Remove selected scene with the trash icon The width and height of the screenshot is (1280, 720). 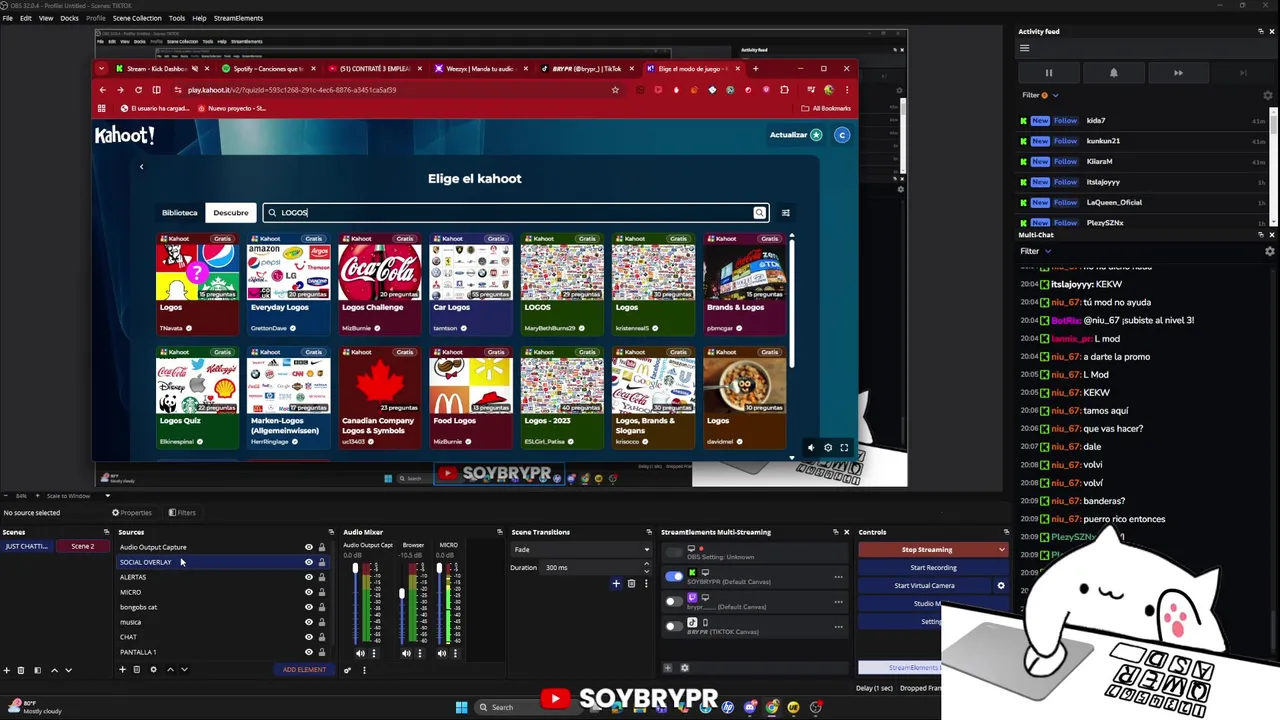point(20,670)
